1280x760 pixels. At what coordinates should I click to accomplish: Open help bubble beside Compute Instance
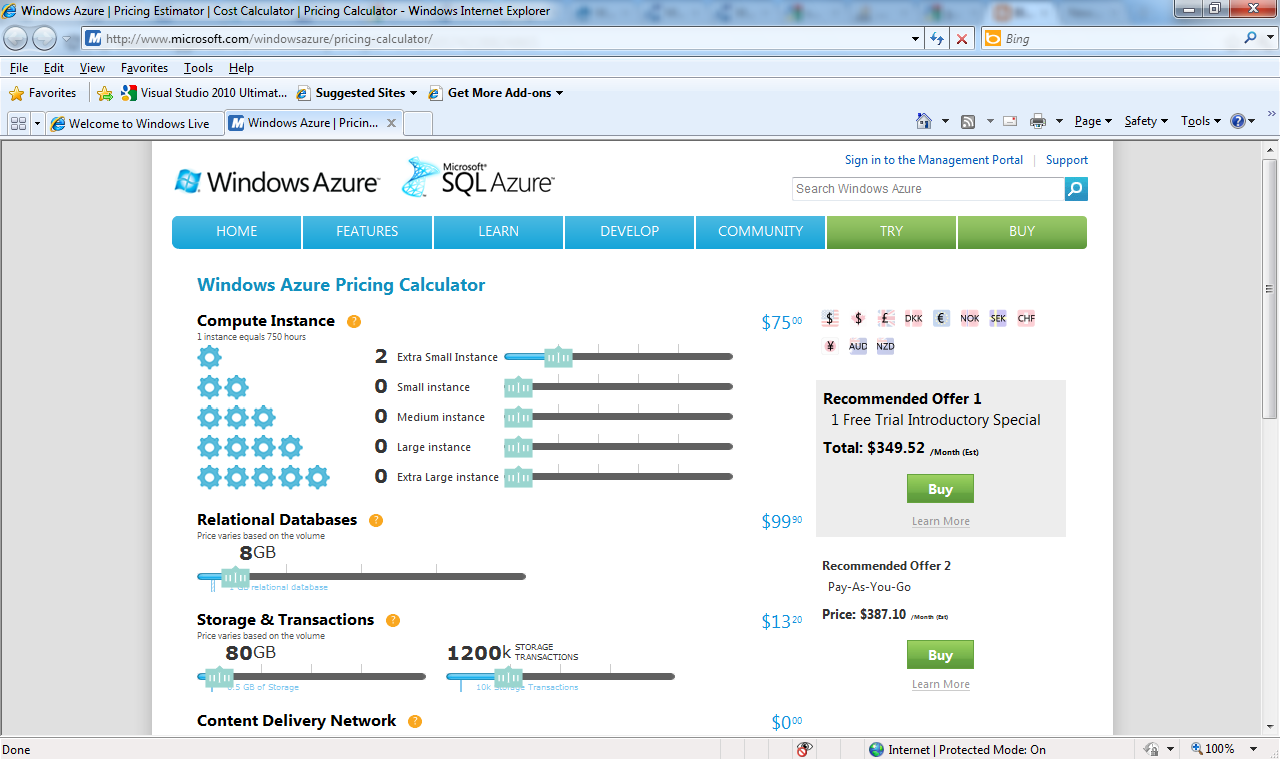pyautogui.click(x=354, y=321)
